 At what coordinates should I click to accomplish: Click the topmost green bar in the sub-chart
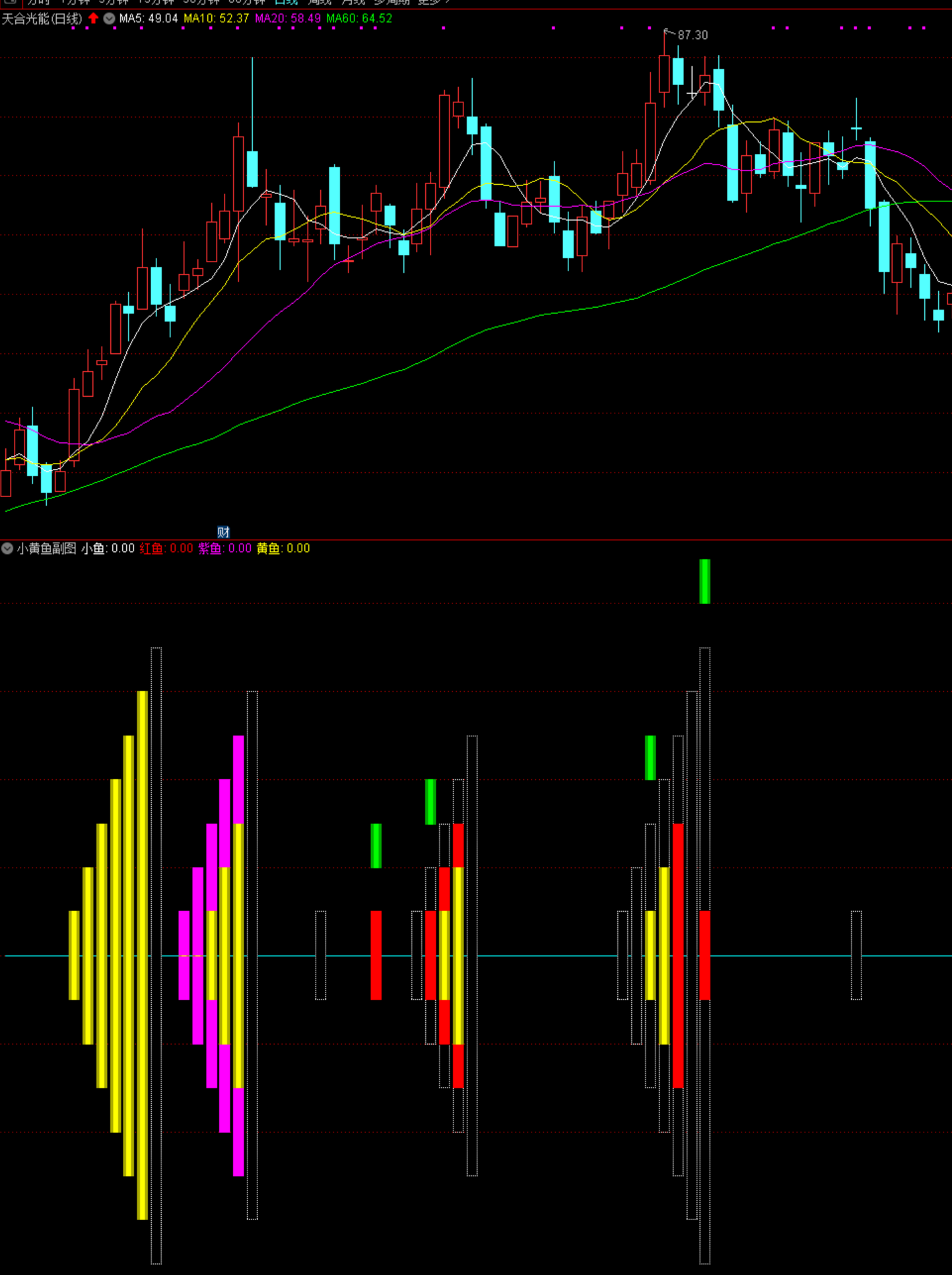(x=704, y=581)
